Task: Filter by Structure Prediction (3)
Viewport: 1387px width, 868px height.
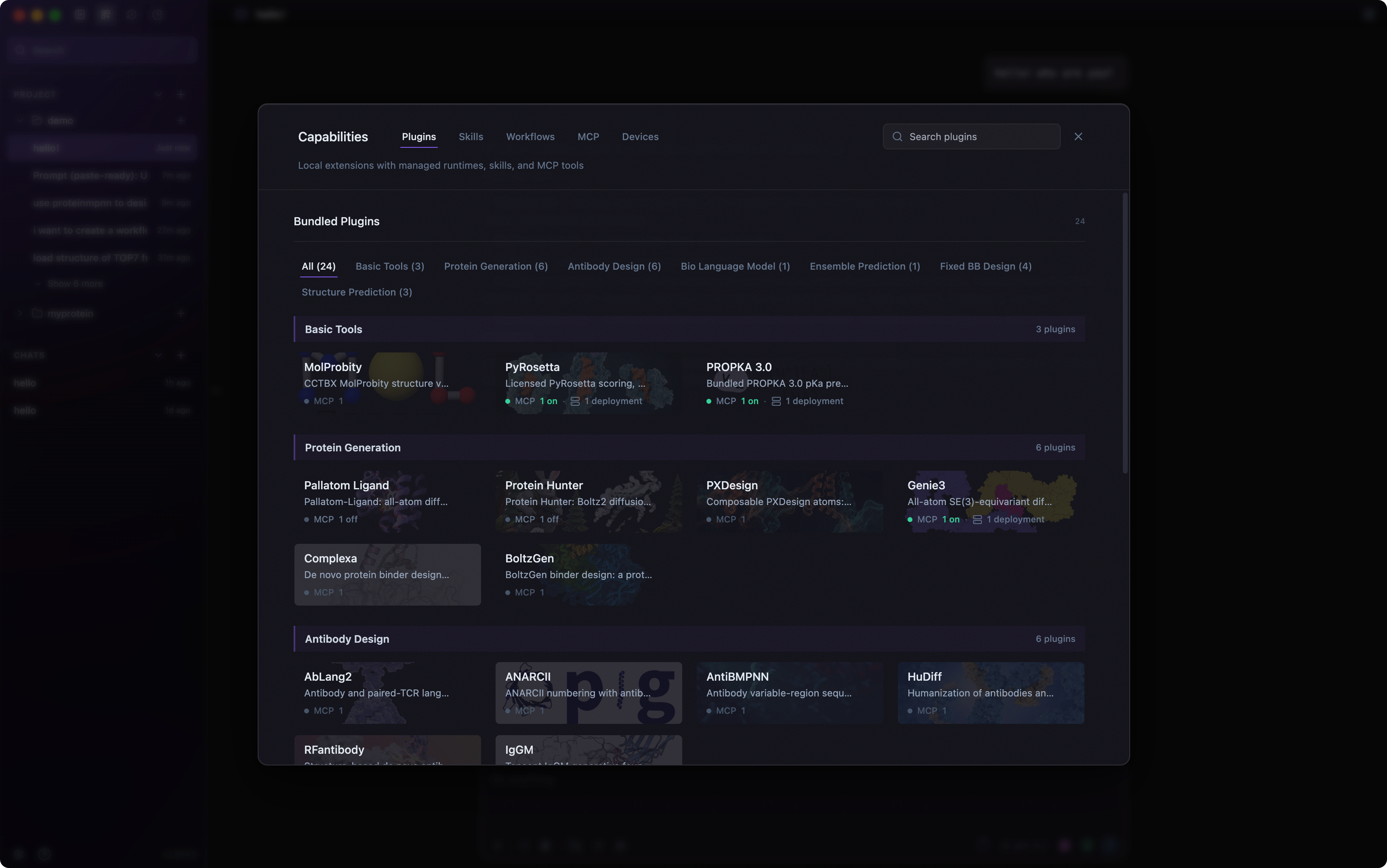Action: tap(357, 292)
